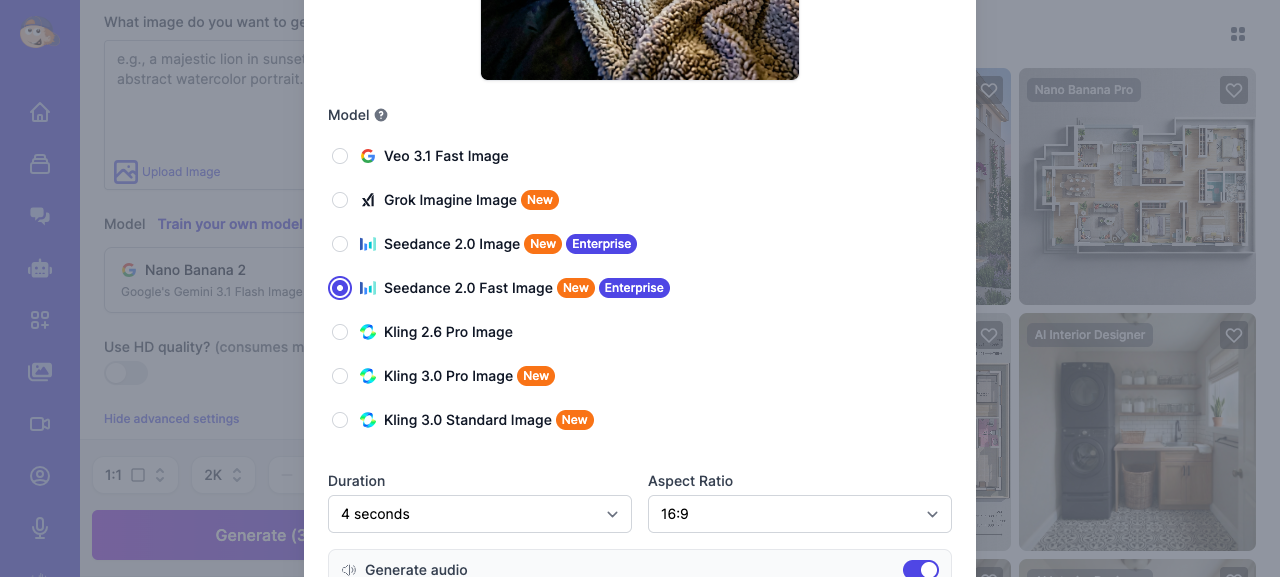
Task: Open the Home page from the sidebar
Action: pos(39,112)
